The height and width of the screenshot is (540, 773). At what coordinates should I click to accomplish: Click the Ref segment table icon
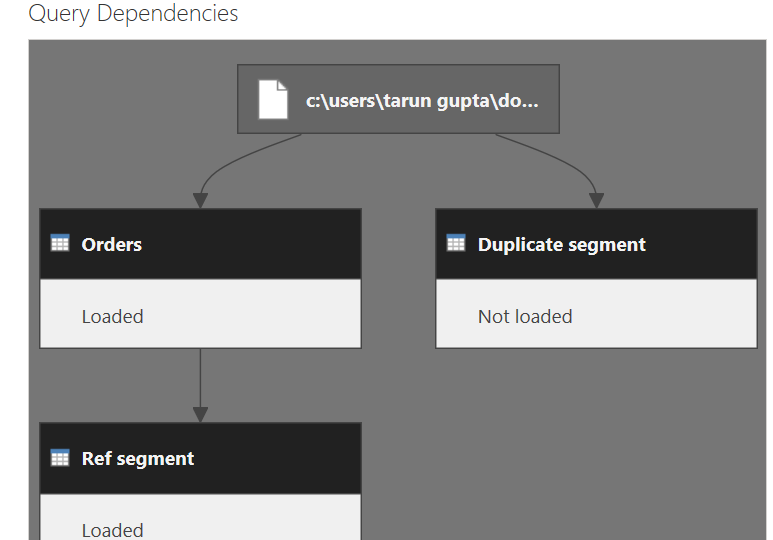[60, 457]
